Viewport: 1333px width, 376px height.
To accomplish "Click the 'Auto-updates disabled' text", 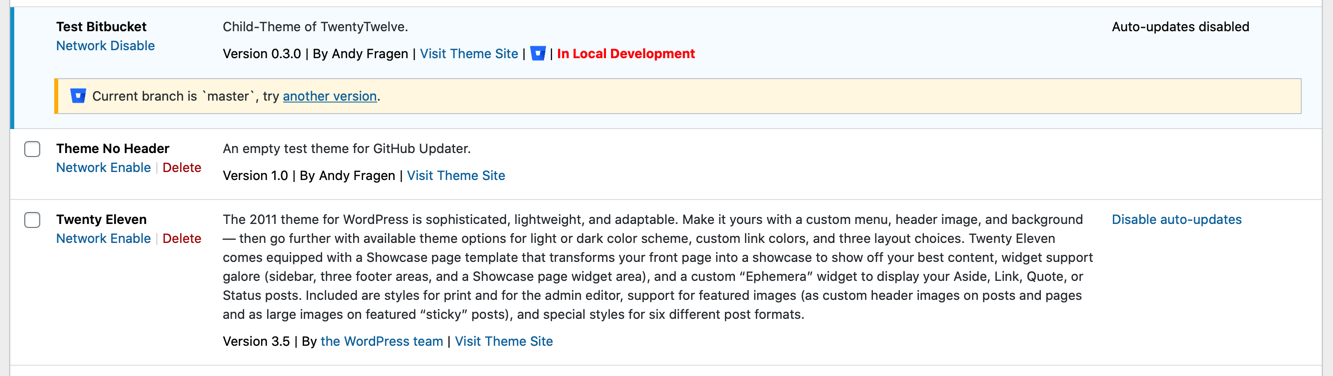I will 1180,27.
